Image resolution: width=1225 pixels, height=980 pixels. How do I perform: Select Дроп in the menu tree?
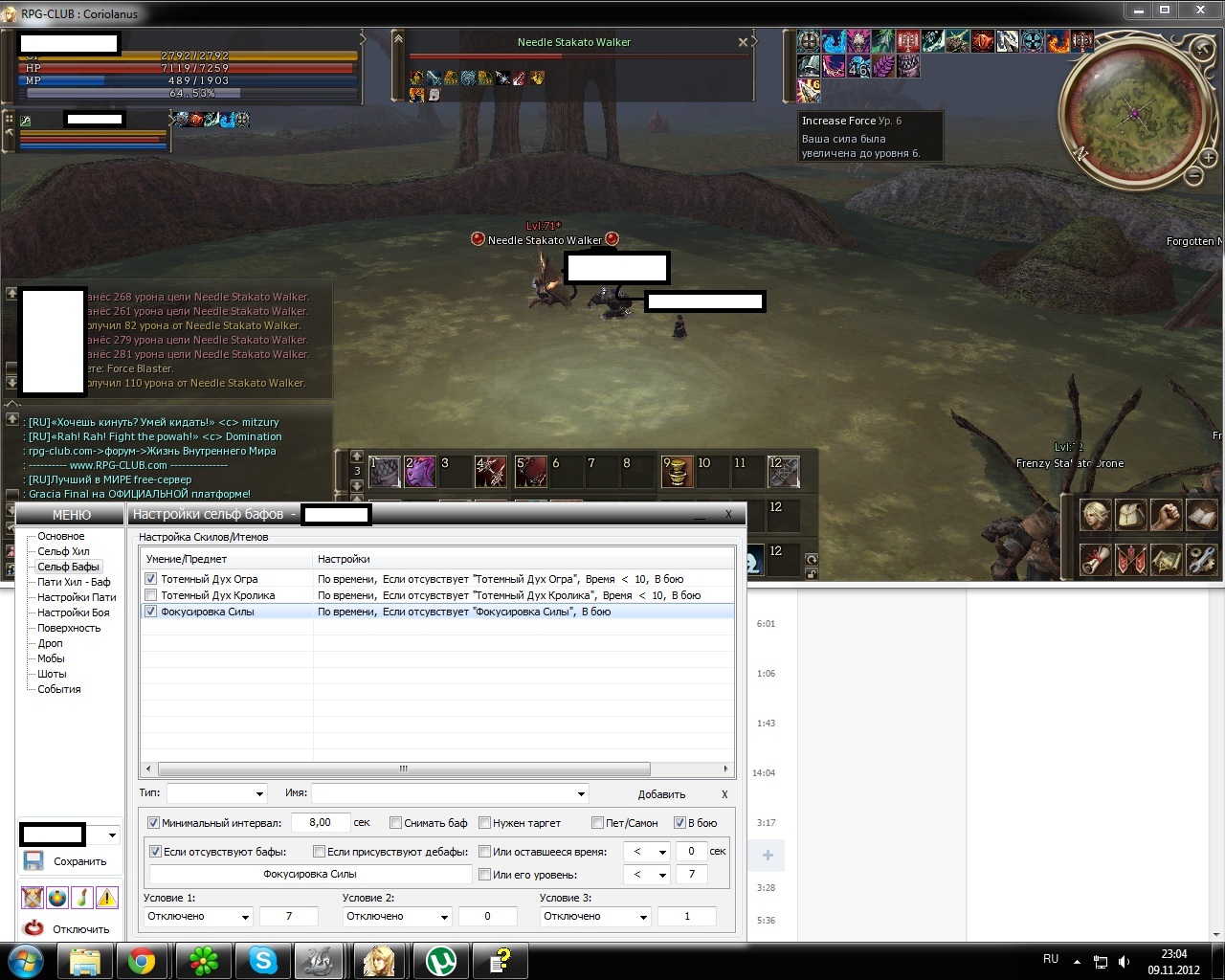[x=50, y=644]
